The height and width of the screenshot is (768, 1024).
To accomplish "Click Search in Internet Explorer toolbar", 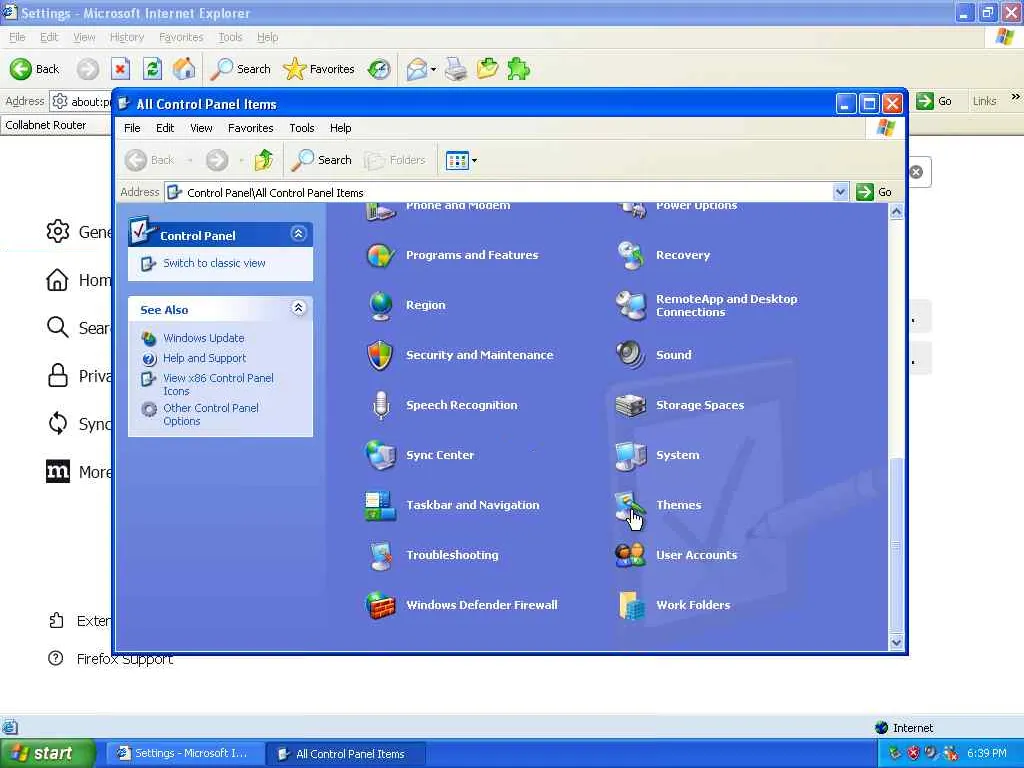I will click(240, 69).
